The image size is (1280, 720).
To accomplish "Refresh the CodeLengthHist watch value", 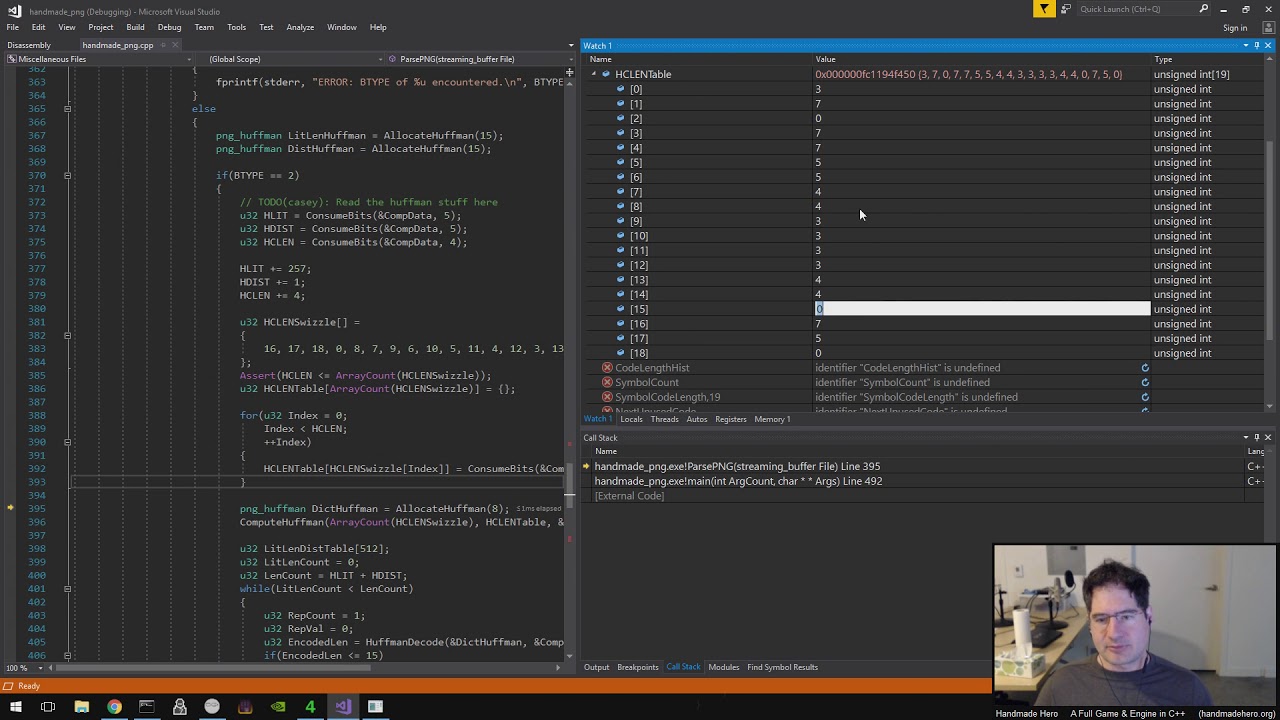I will (1145, 368).
